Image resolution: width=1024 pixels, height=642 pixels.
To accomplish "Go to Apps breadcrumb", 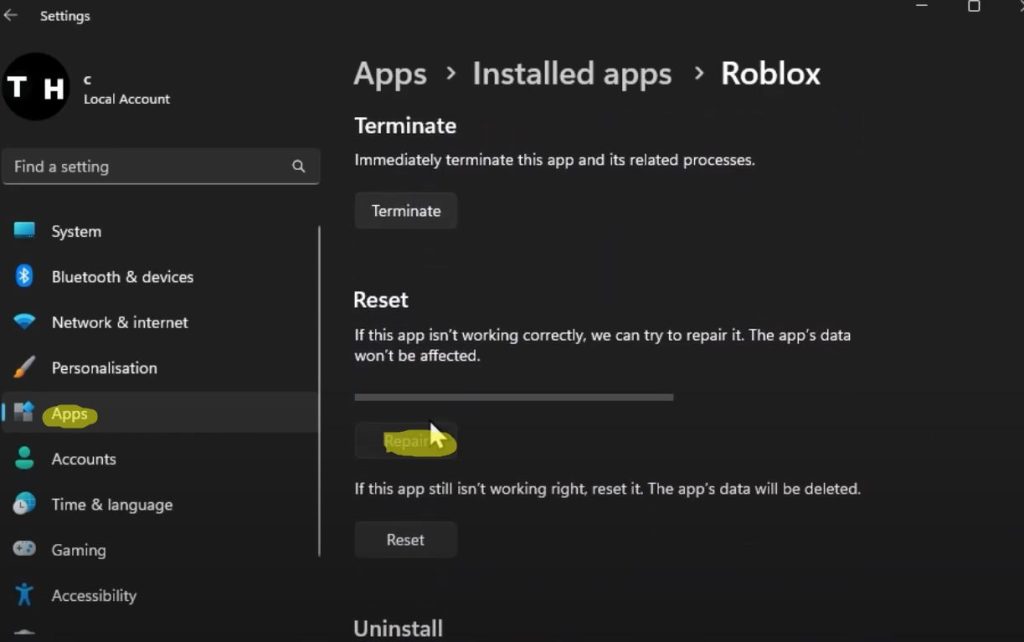I will [x=390, y=74].
